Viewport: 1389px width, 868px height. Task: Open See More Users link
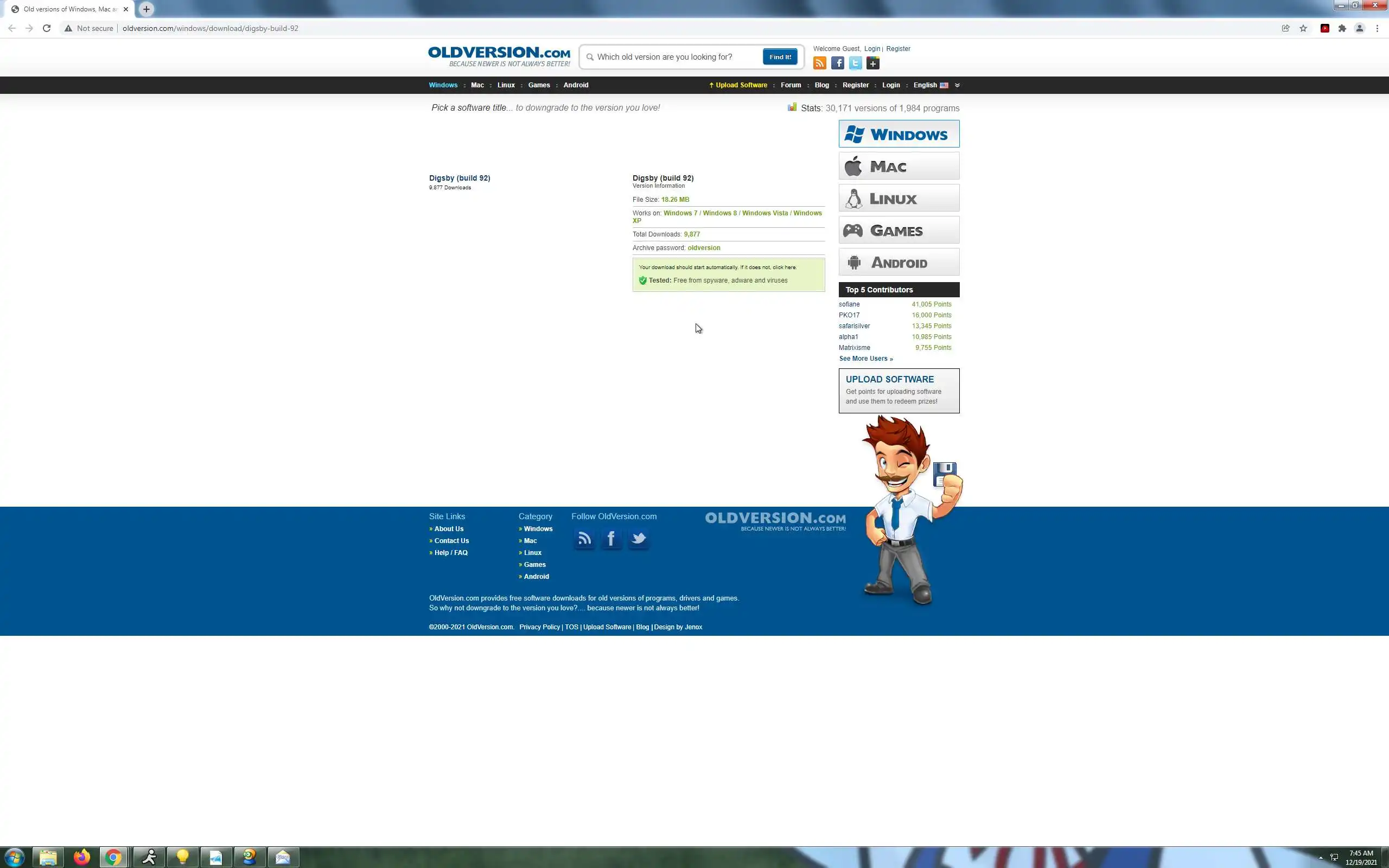pos(865,359)
